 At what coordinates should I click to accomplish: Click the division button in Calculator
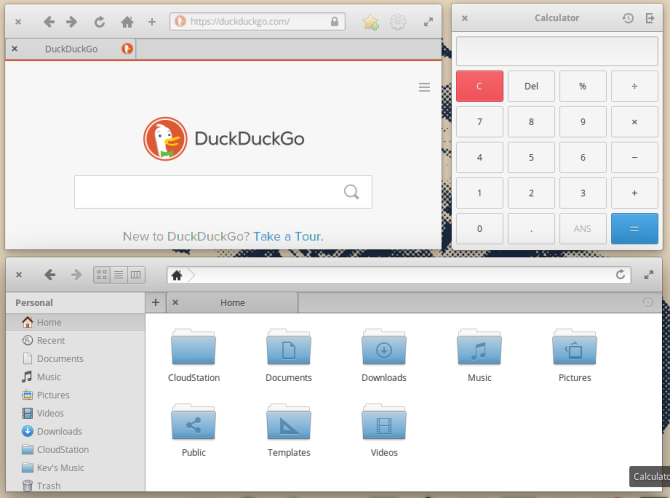tap(634, 86)
